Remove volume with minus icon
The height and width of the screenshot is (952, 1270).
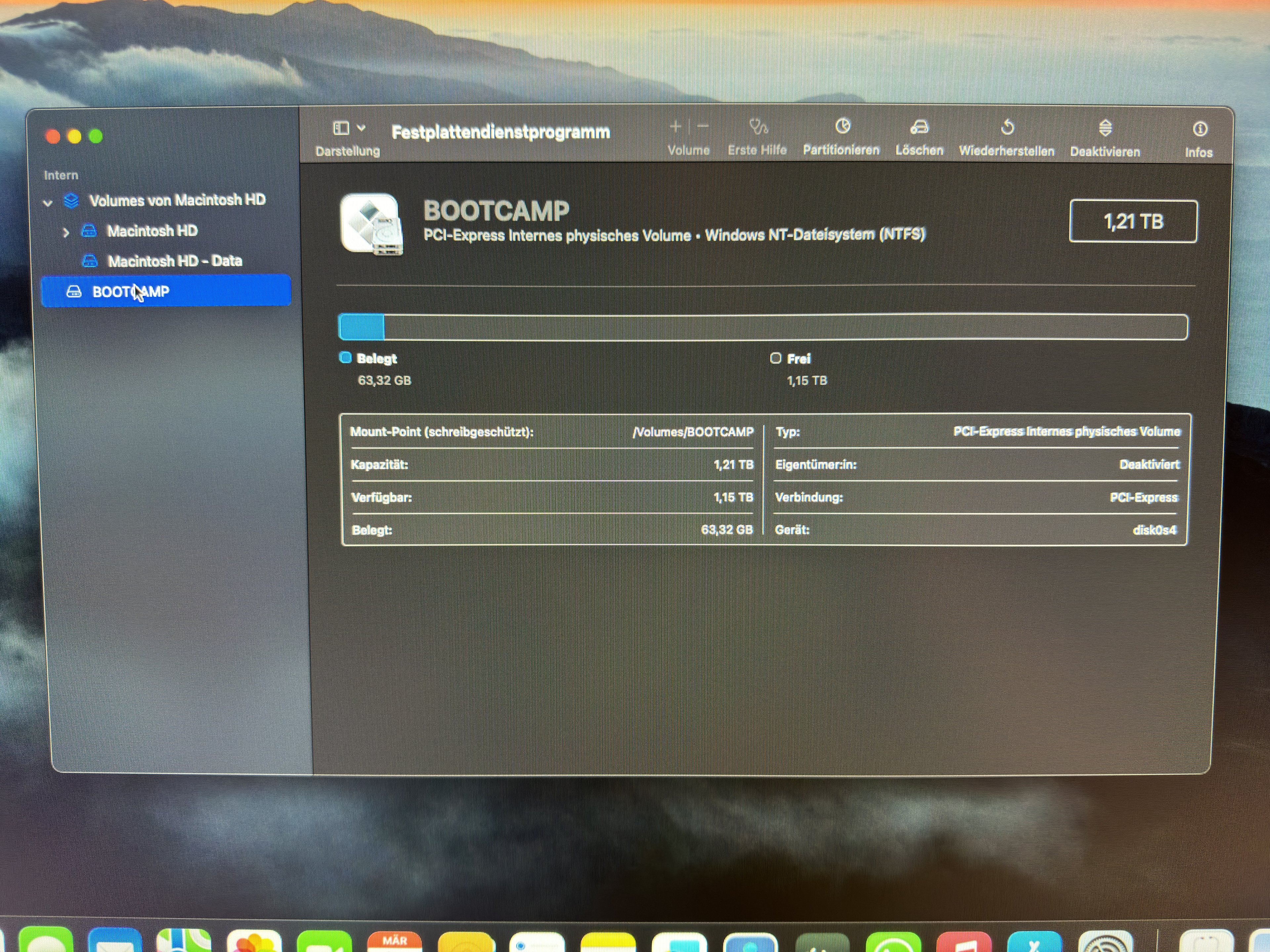coord(703,127)
